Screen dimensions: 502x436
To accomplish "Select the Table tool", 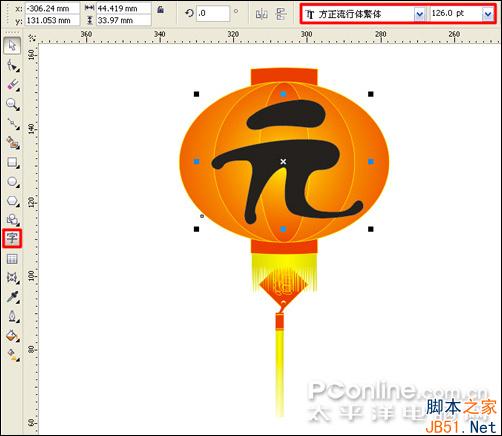I will coord(12,259).
